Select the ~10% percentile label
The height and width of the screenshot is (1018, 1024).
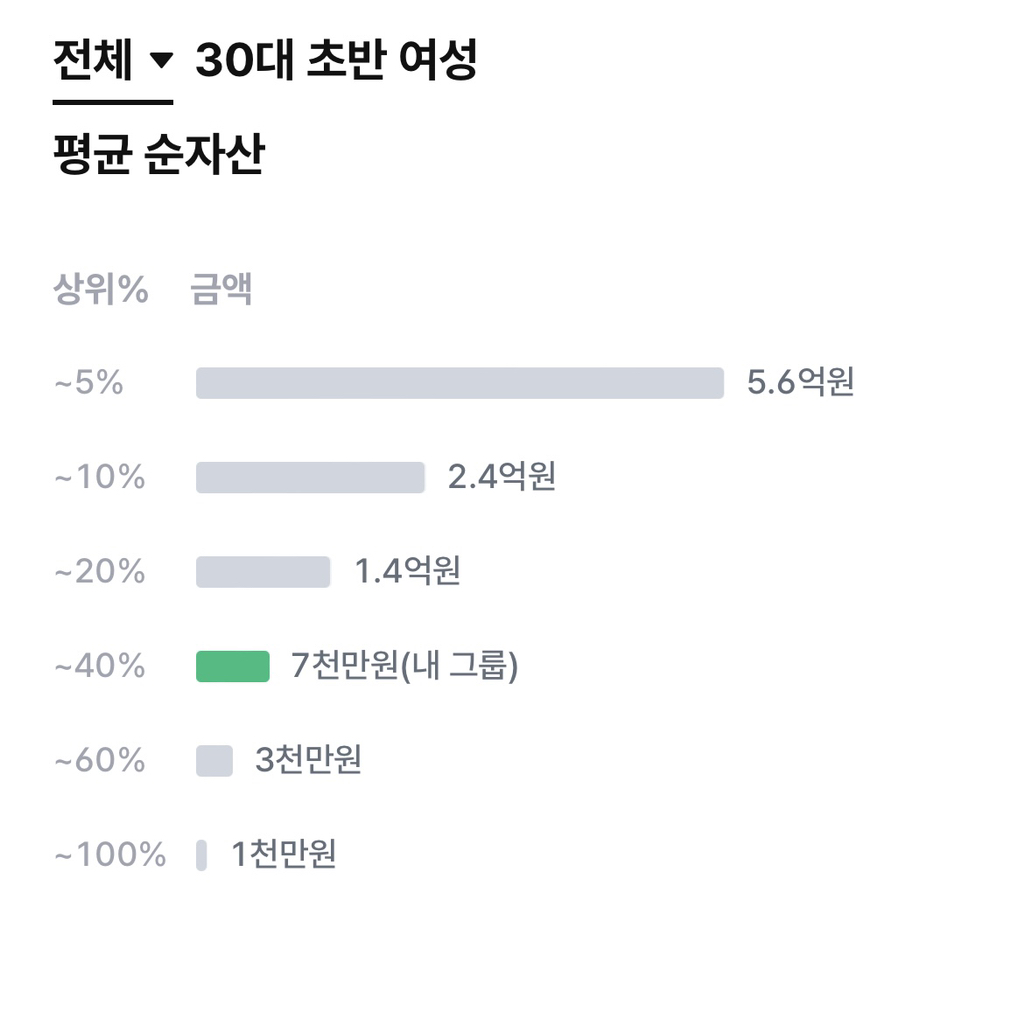pyautogui.click(x=99, y=477)
